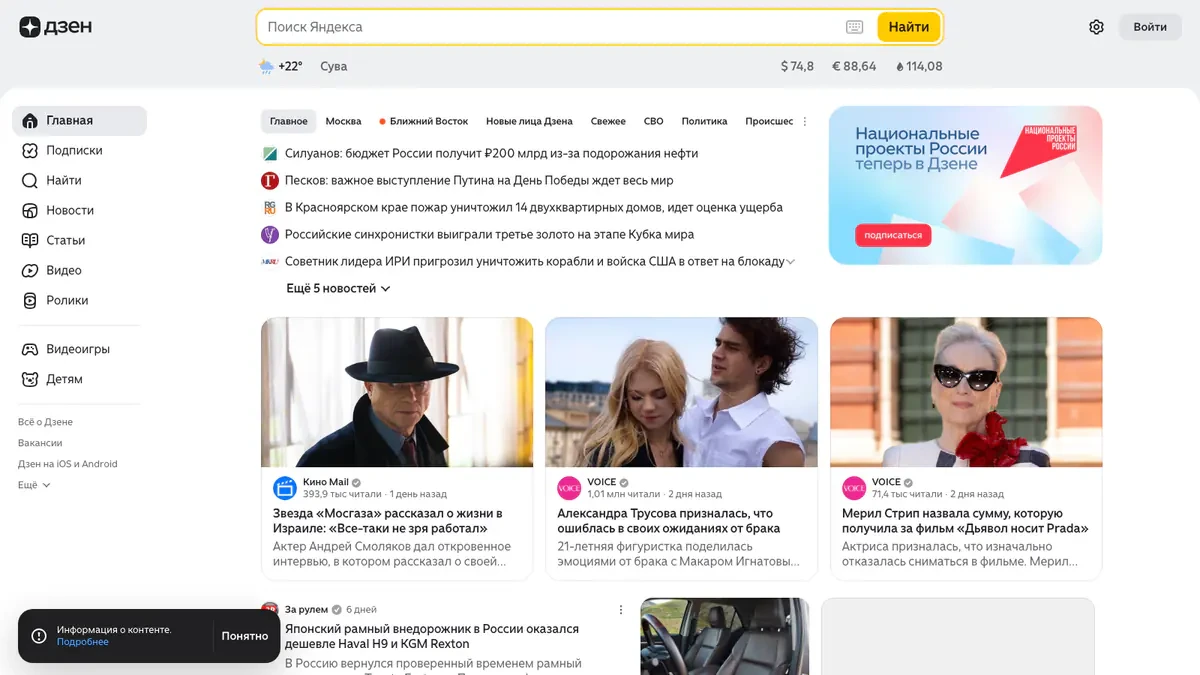This screenshot has height=675, width=1200.
Task: Dismiss notice with Понятно button
Action: [245, 636]
